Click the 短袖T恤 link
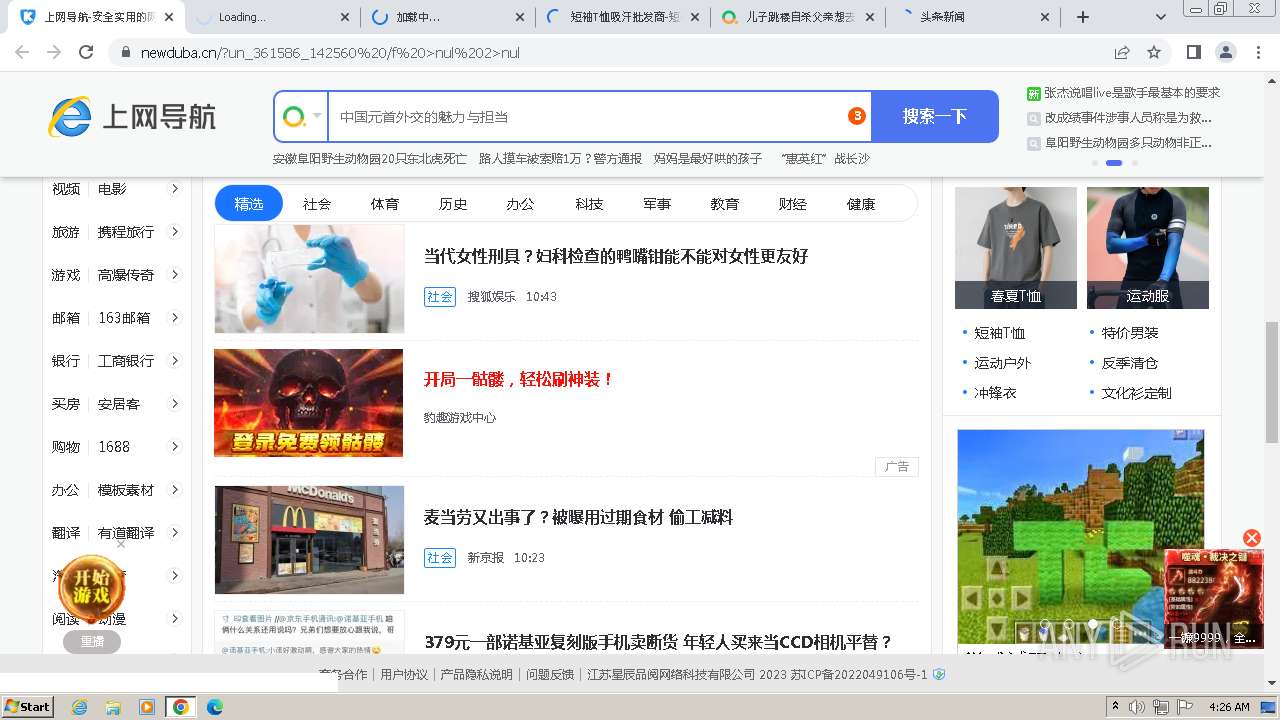1280x720 pixels. click(x=1000, y=333)
